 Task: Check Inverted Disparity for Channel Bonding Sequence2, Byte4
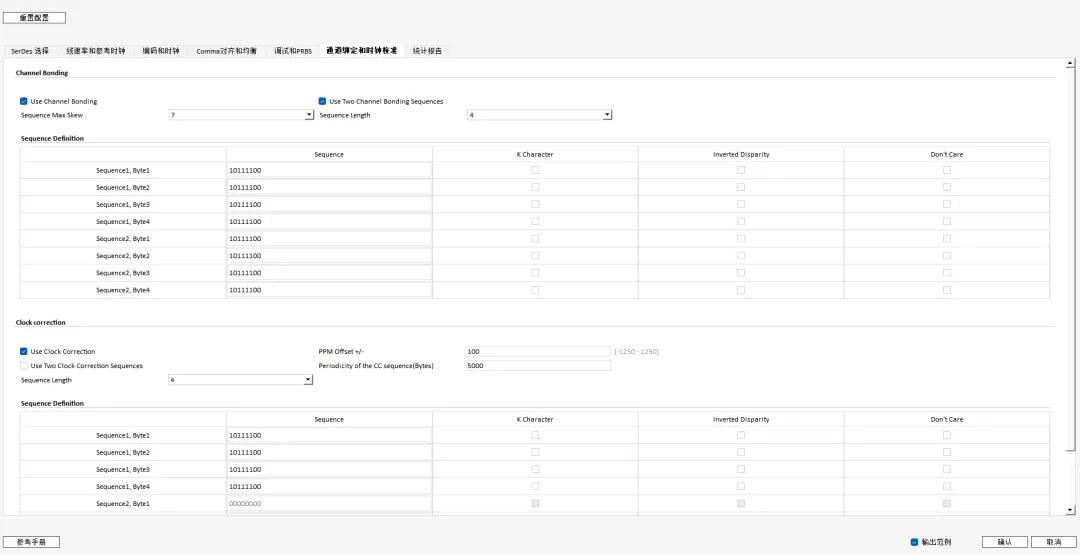[741, 290]
